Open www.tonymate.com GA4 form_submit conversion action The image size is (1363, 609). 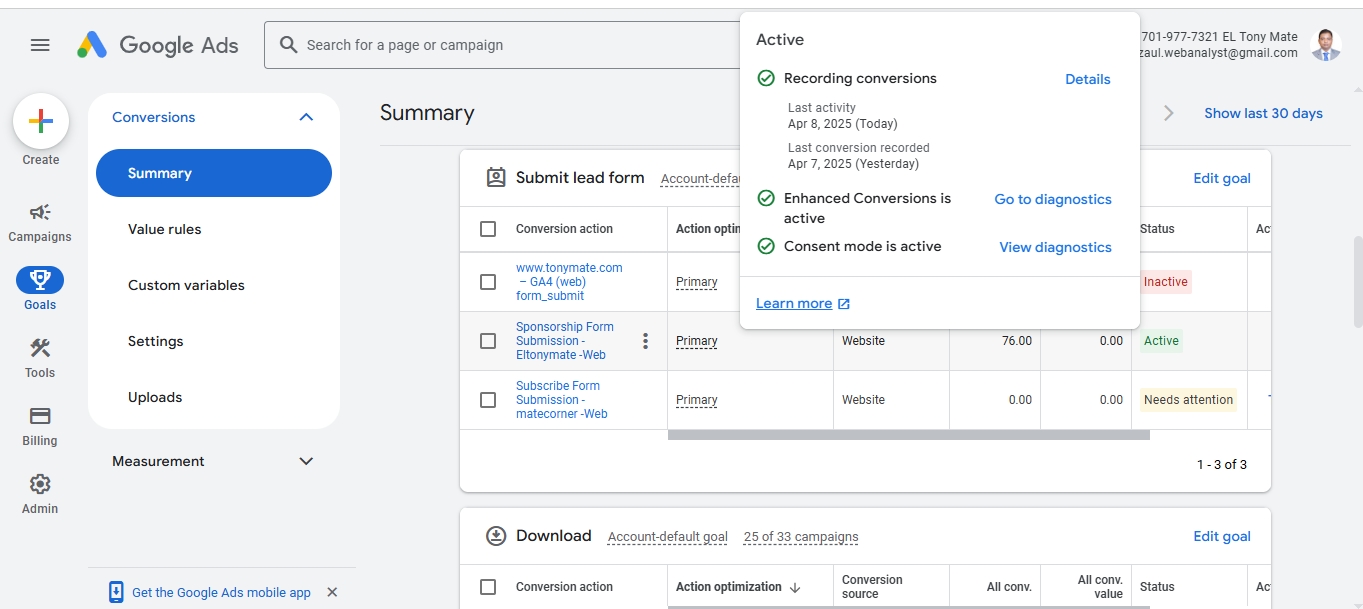click(569, 282)
